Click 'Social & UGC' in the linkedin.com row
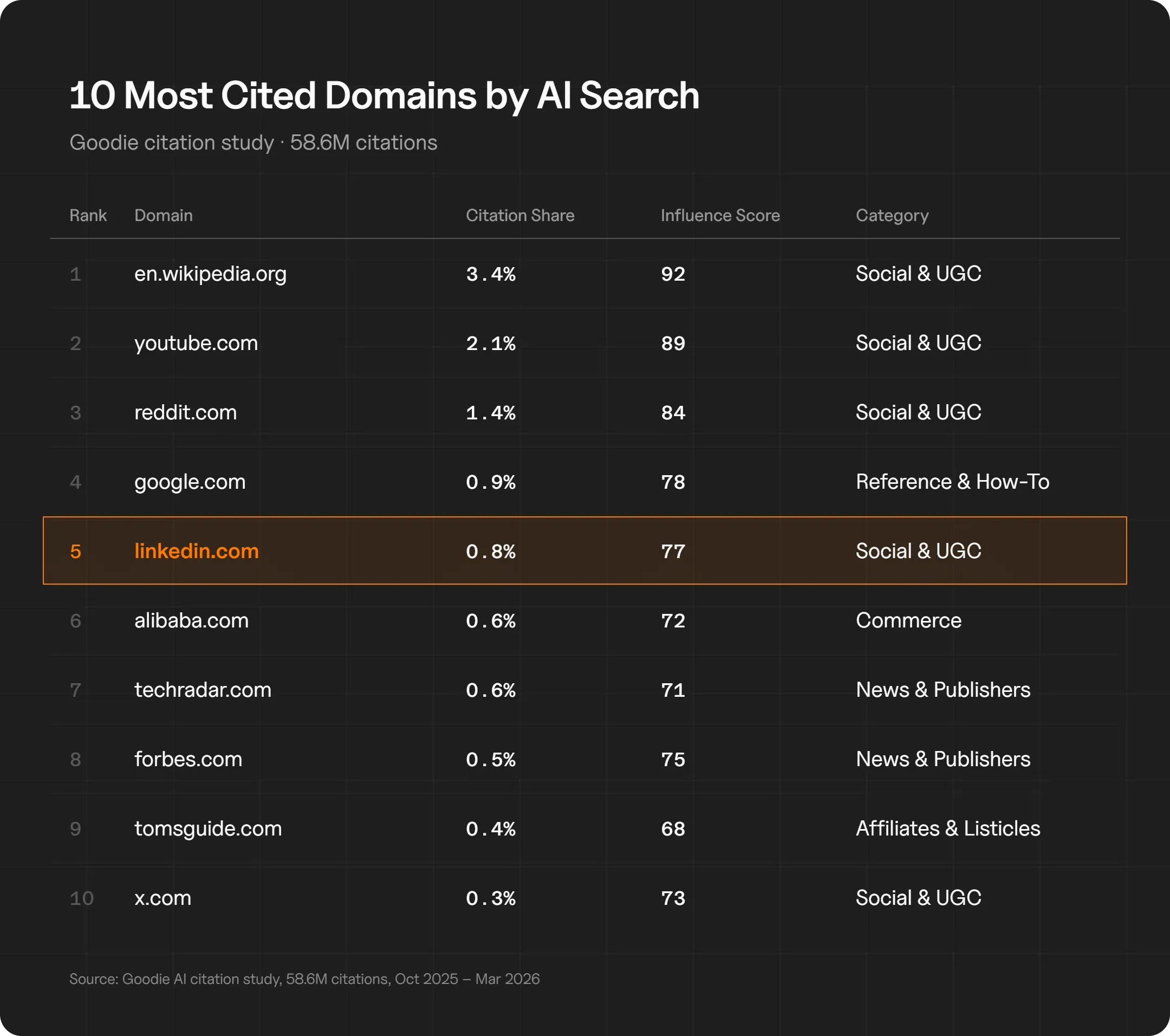 coord(918,551)
